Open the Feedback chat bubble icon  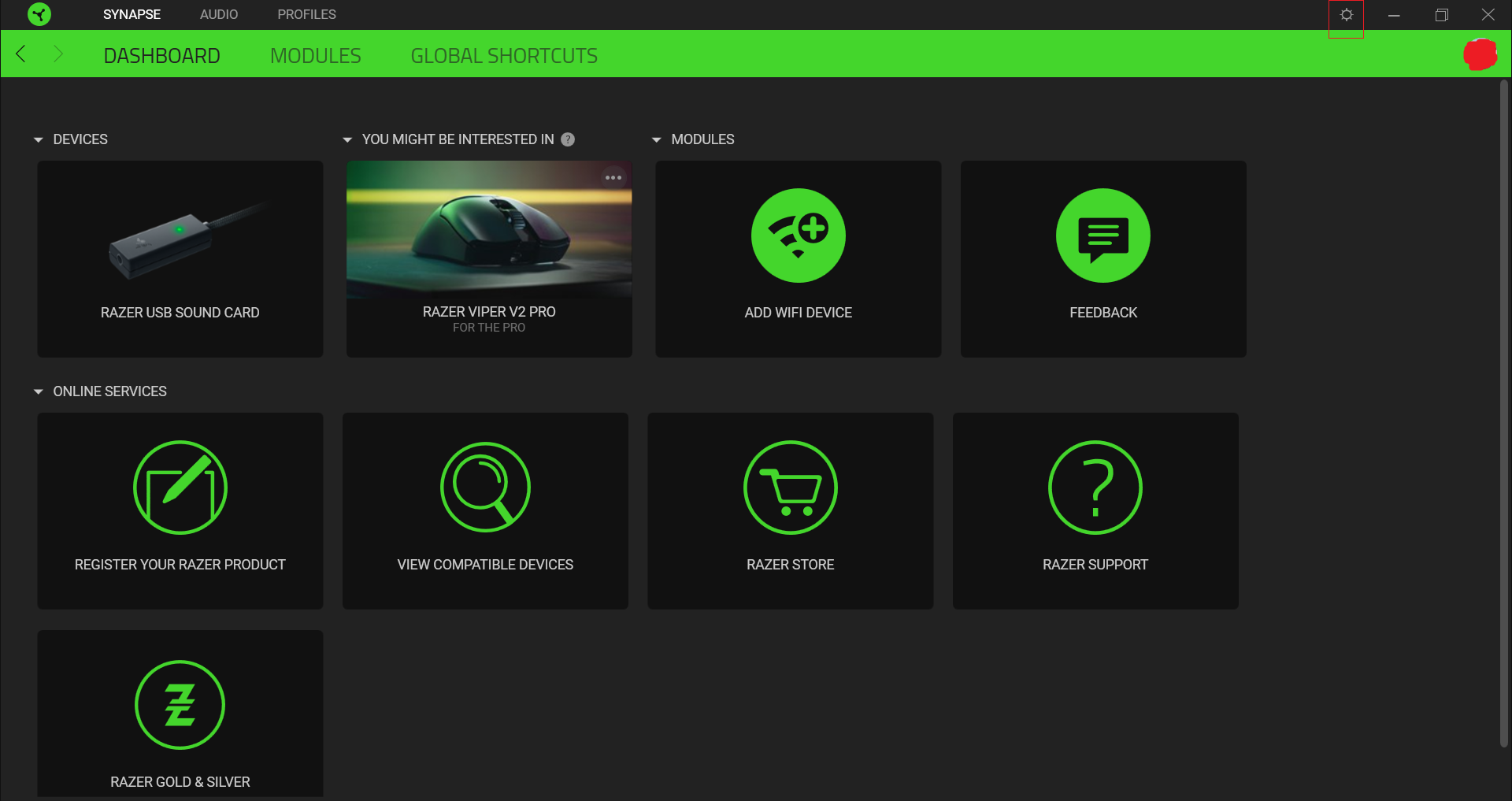tap(1103, 235)
